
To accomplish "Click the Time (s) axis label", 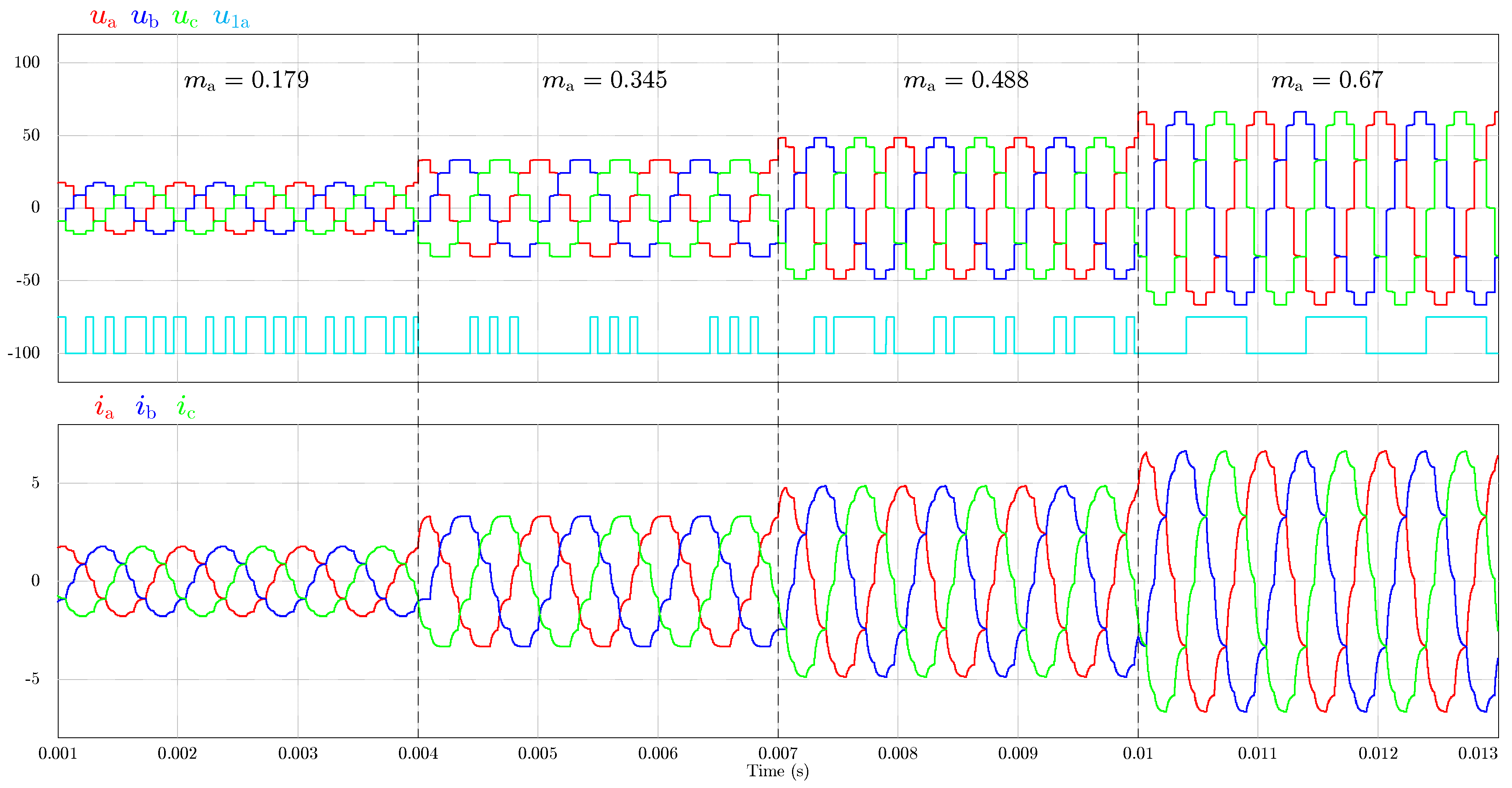I will click(x=777, y=772).
